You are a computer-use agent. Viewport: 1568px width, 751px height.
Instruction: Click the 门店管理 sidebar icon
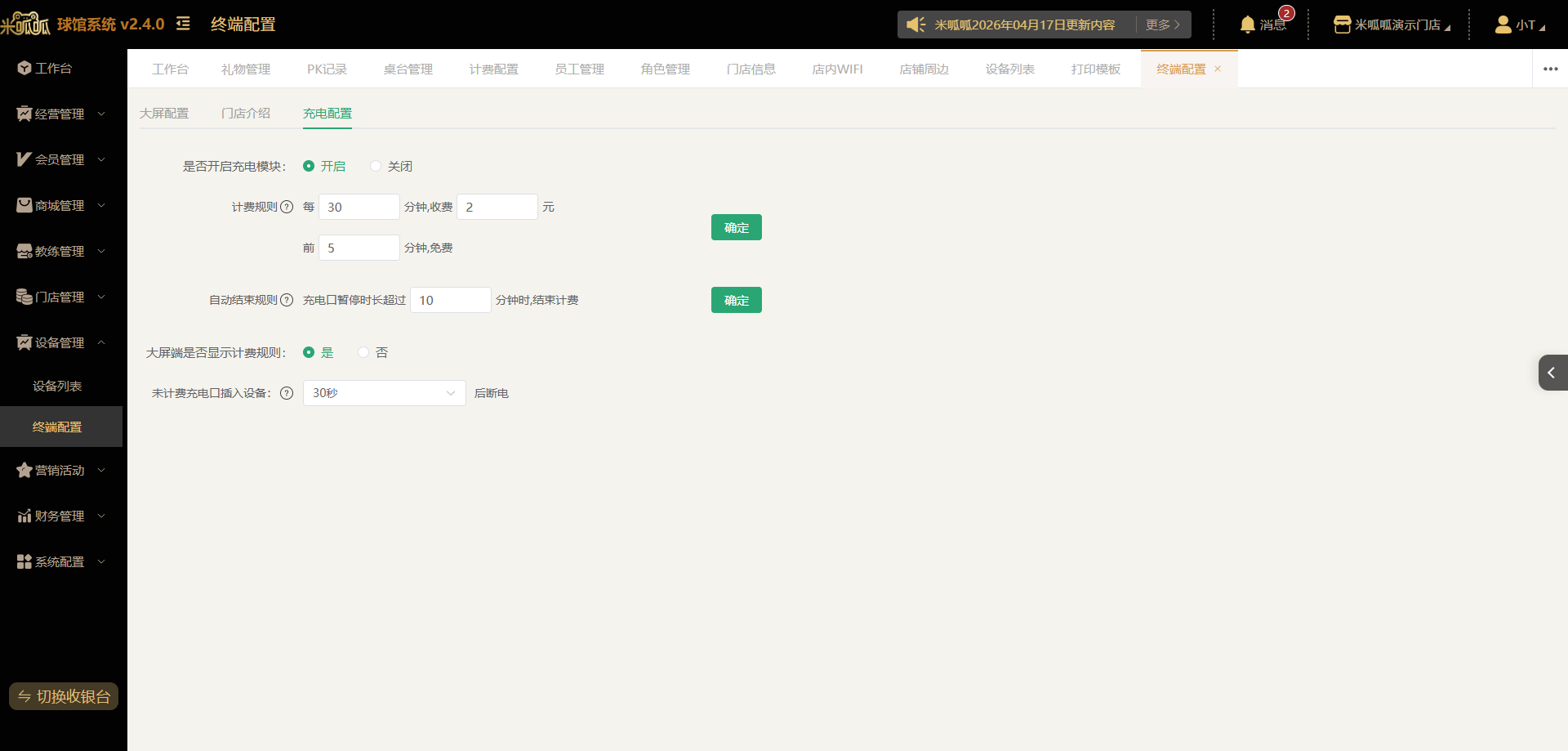(x=24, y=297)
